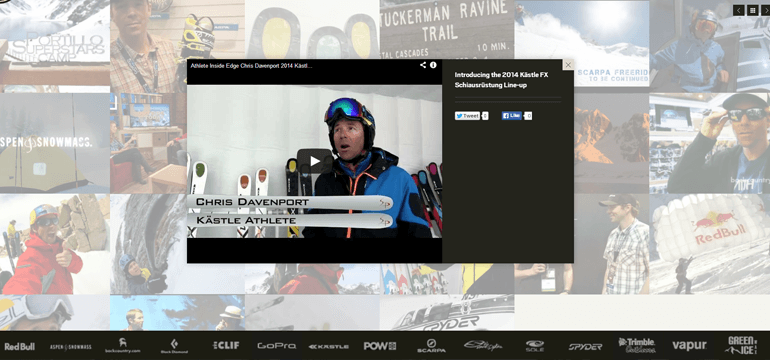Screen dimensions: 770x360
Task: Open the POW sponsor logo
Action: point(380,346)
